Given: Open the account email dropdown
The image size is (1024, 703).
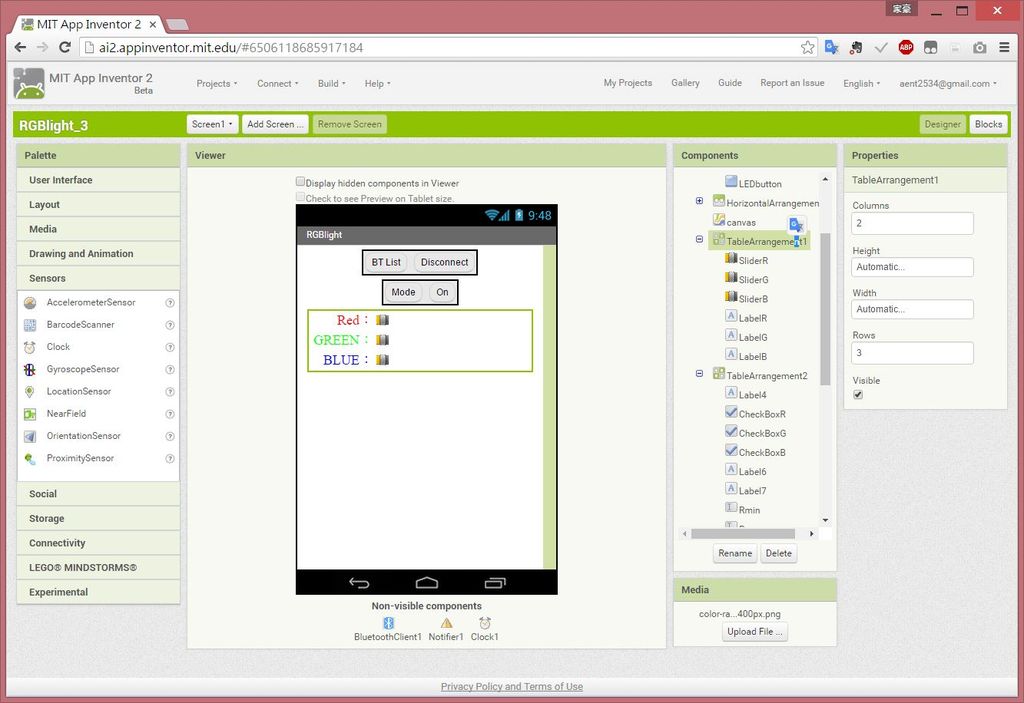Looking at the screenshot, I should click(x=948, y=84).
